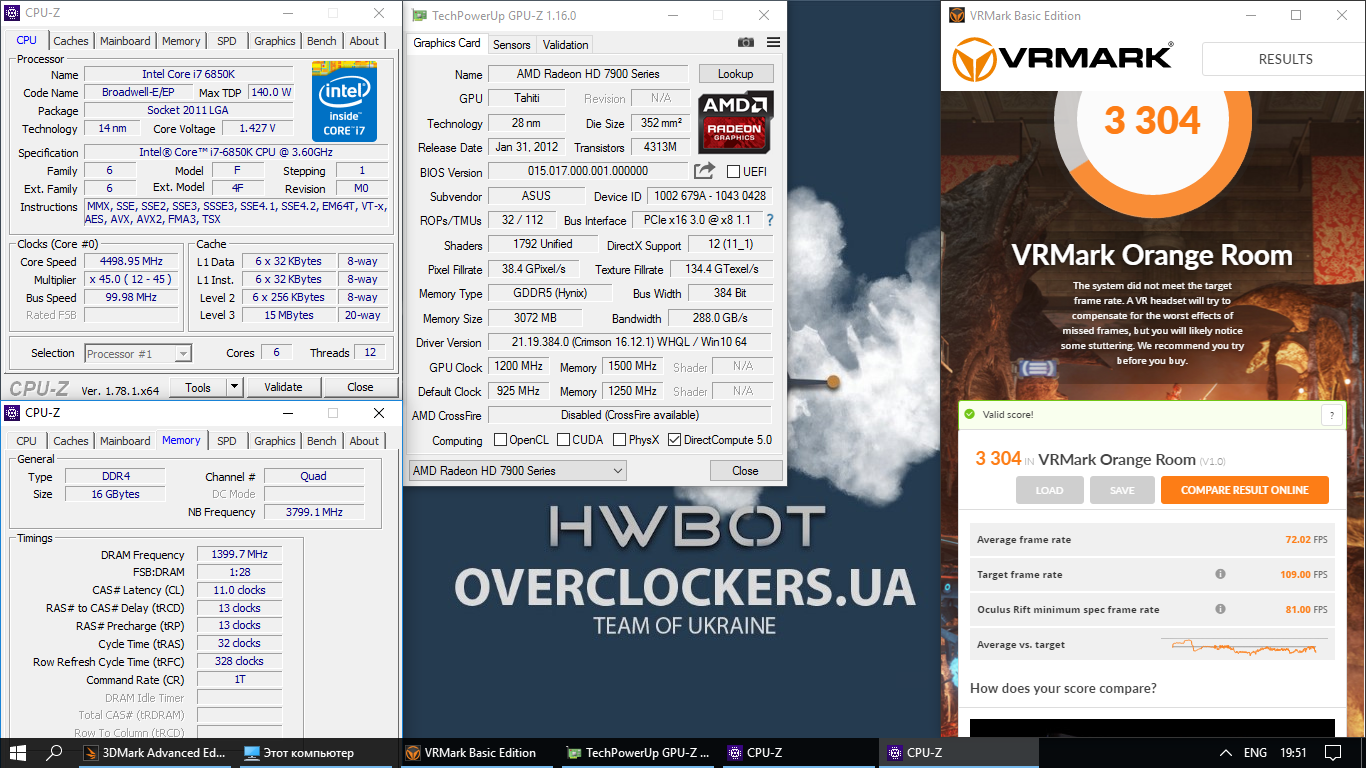Open Graphics tab in bottom CPU-Z window
1366x768 pixels.
click(x=275, y=441)
